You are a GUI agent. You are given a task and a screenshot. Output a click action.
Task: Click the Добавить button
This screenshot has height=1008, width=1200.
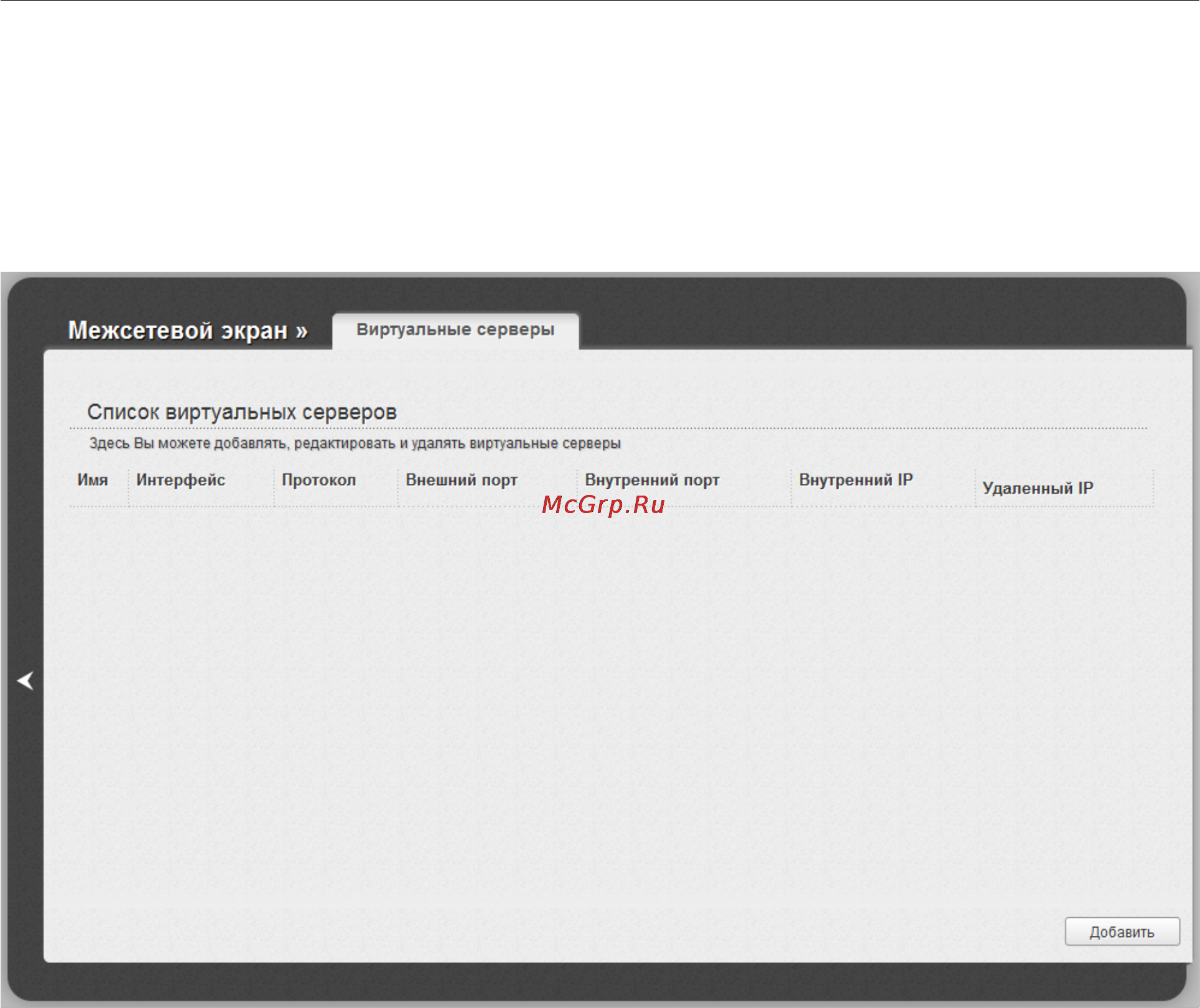1122,932
